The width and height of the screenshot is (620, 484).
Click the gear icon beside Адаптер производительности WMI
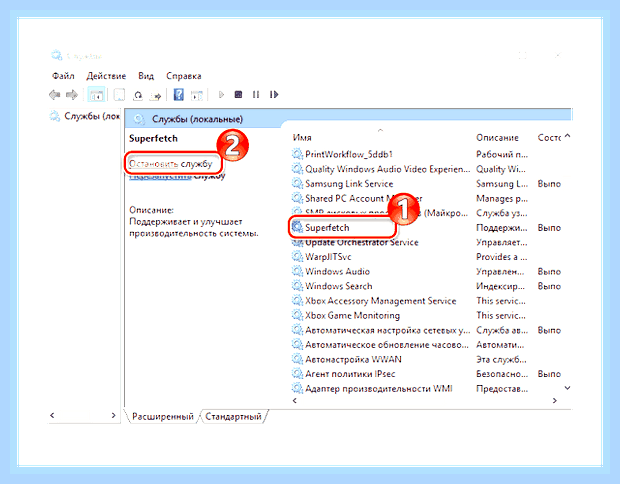tap(297, 388)
